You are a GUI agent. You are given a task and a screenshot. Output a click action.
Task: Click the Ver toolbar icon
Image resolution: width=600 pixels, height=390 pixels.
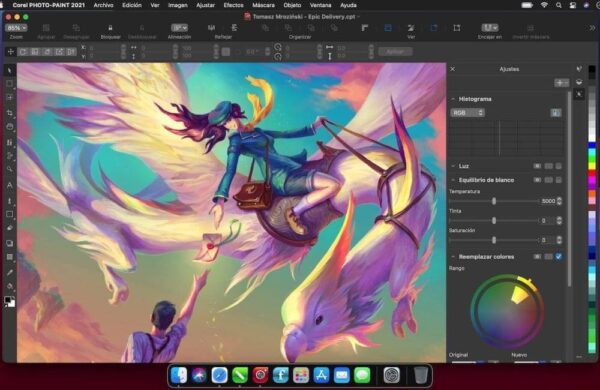411,28
